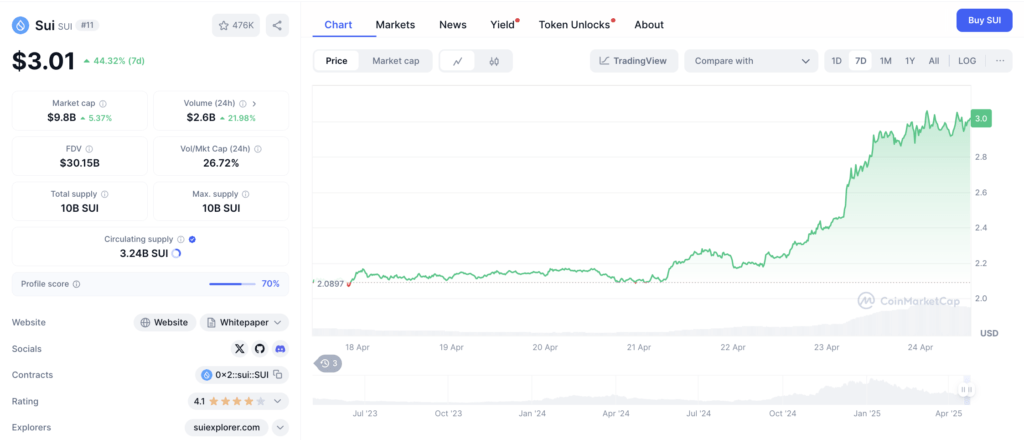Click the 0x2::sui::SUI contract chip
This screenshot has height=440, width=1024.
tap(242, 375)
